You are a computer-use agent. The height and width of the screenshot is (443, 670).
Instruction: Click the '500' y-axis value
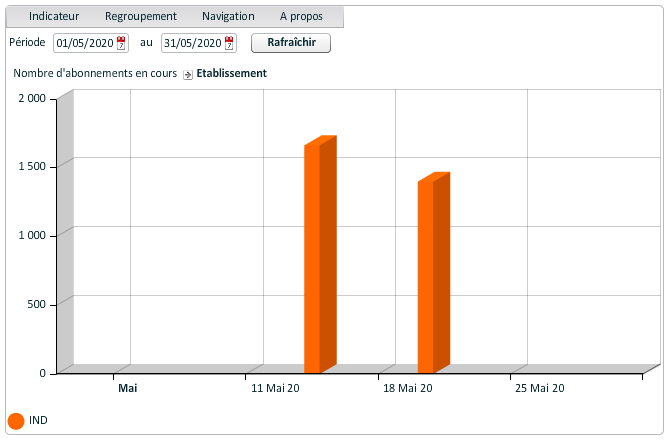pos(36,304)
